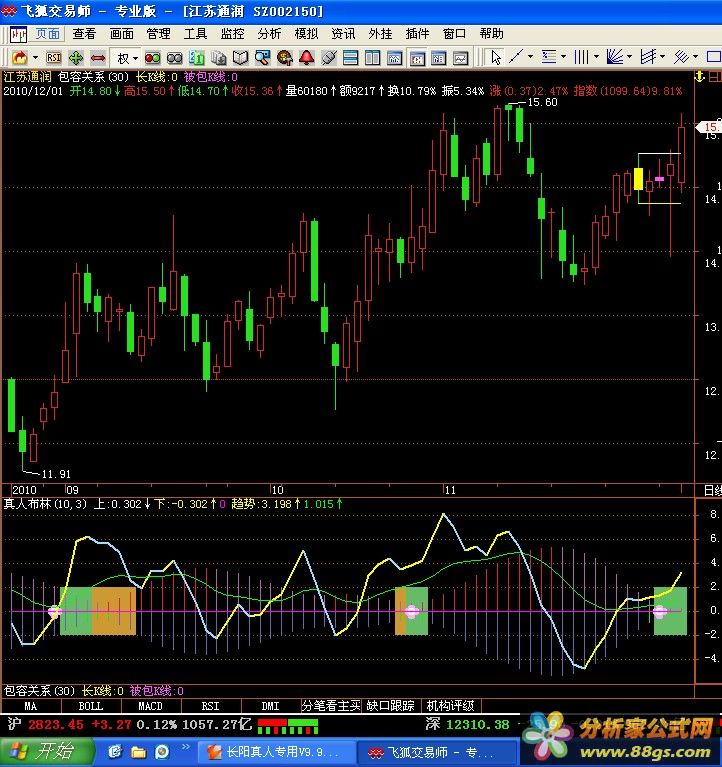The width and height of the screenshot is (722, 767).
Task: Open taskbar item 飞狐交易师
Action: pyautogui.click(x=437, y=752)
